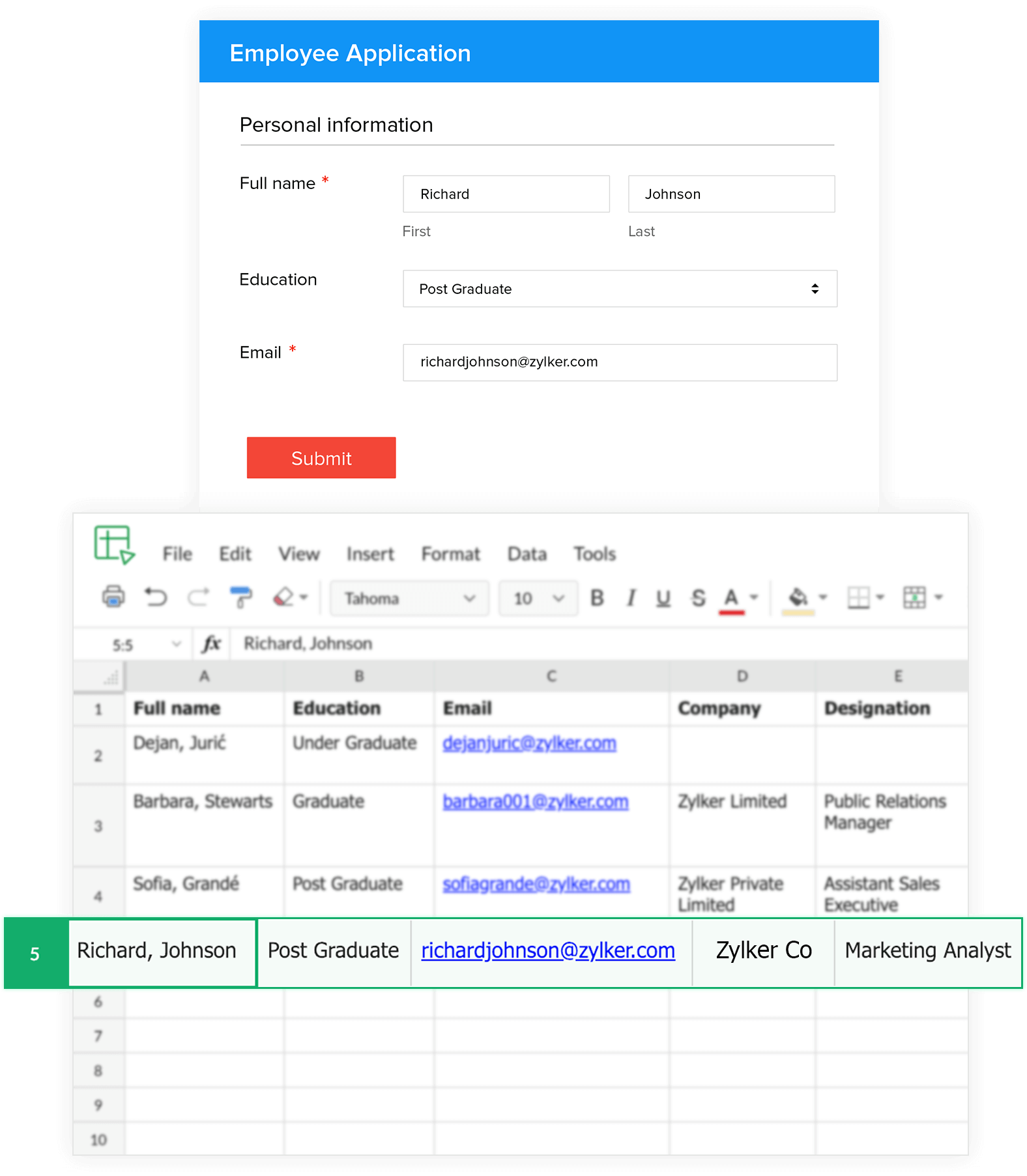Select the cell 'Richard, Johnson' in row 5
Viewport: 1027px width, 1176px height.
pyautogui.click(x=163, y=952)
